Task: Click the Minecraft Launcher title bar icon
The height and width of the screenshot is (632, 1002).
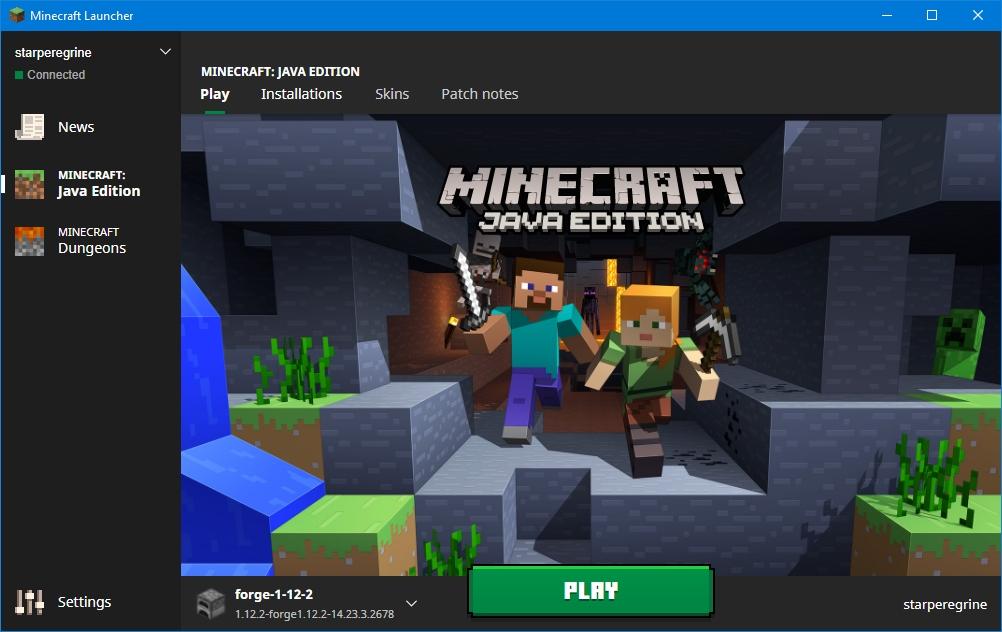Action: [17, 15]
